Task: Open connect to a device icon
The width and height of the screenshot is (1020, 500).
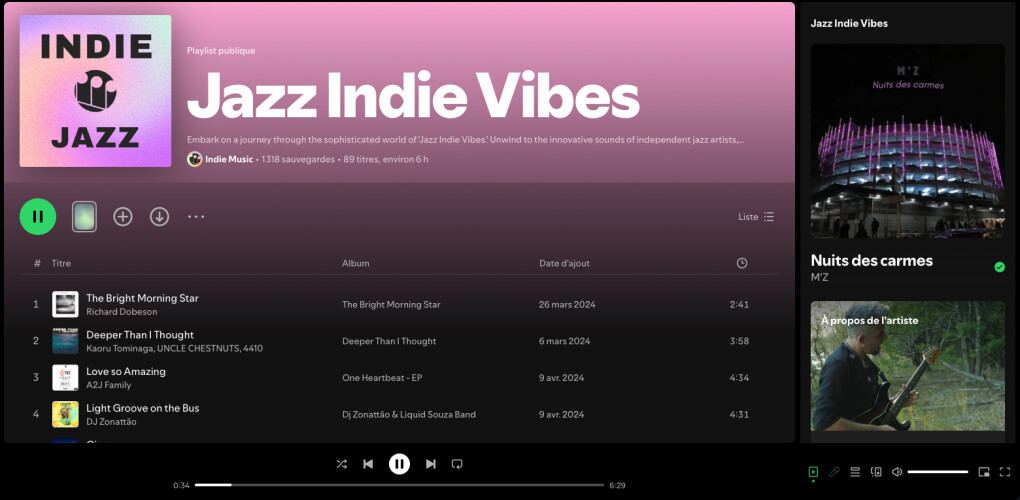Action: (876, 472)
